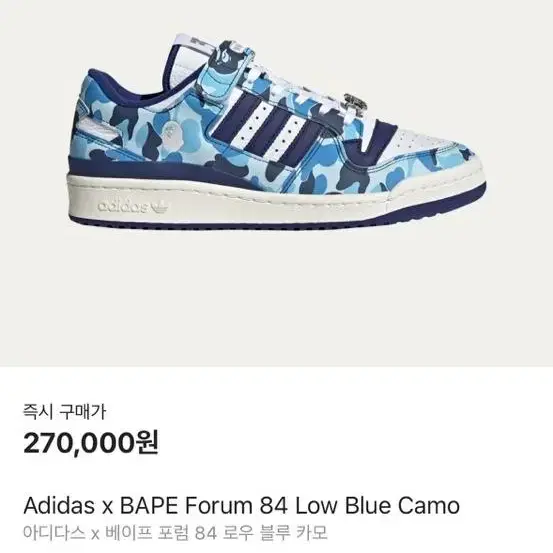553x553 pixels.
Task: Click the navy ankle strap on shoe
Action: [367, 141]
